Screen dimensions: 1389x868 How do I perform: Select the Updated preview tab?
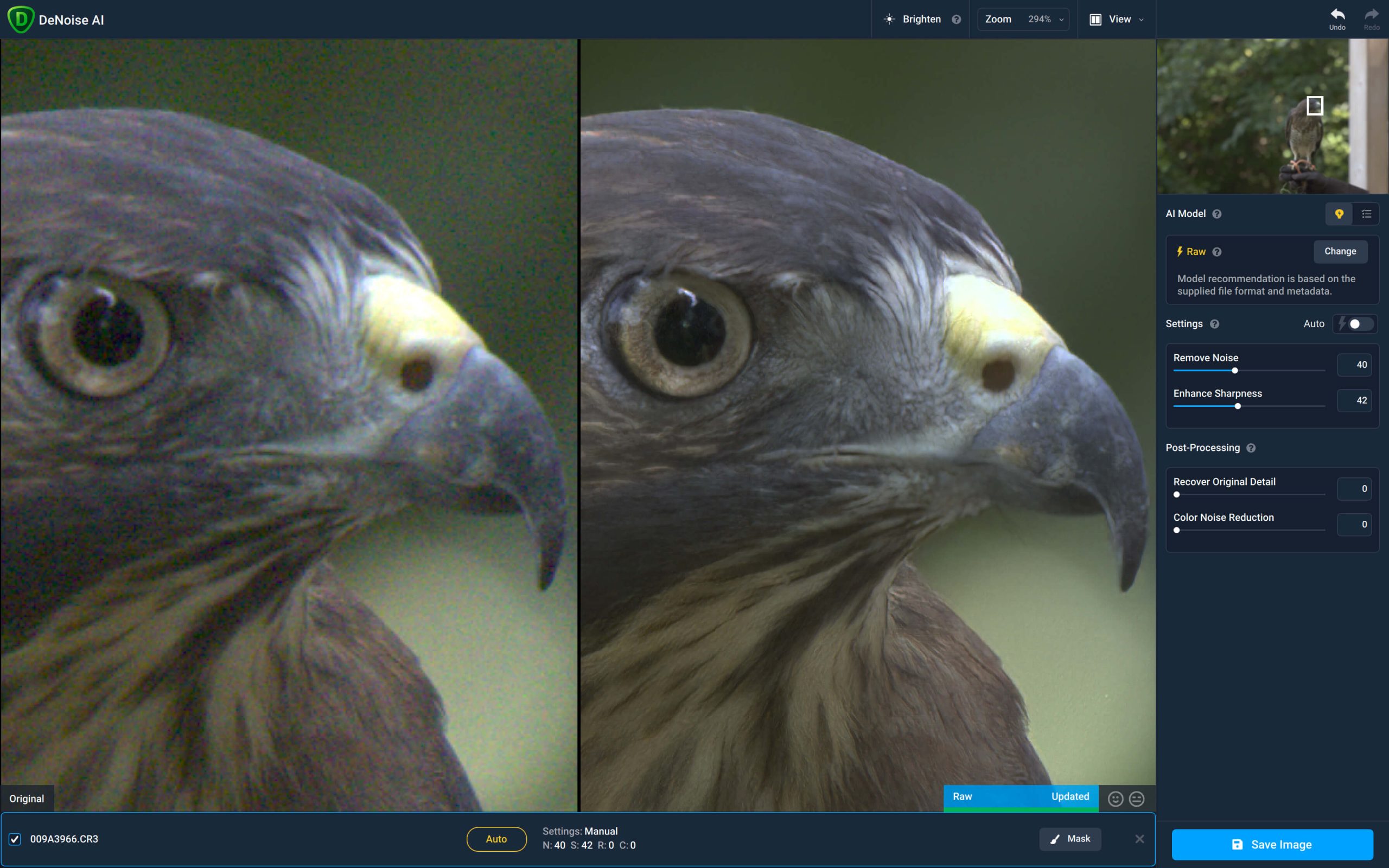click(1070, 796)
